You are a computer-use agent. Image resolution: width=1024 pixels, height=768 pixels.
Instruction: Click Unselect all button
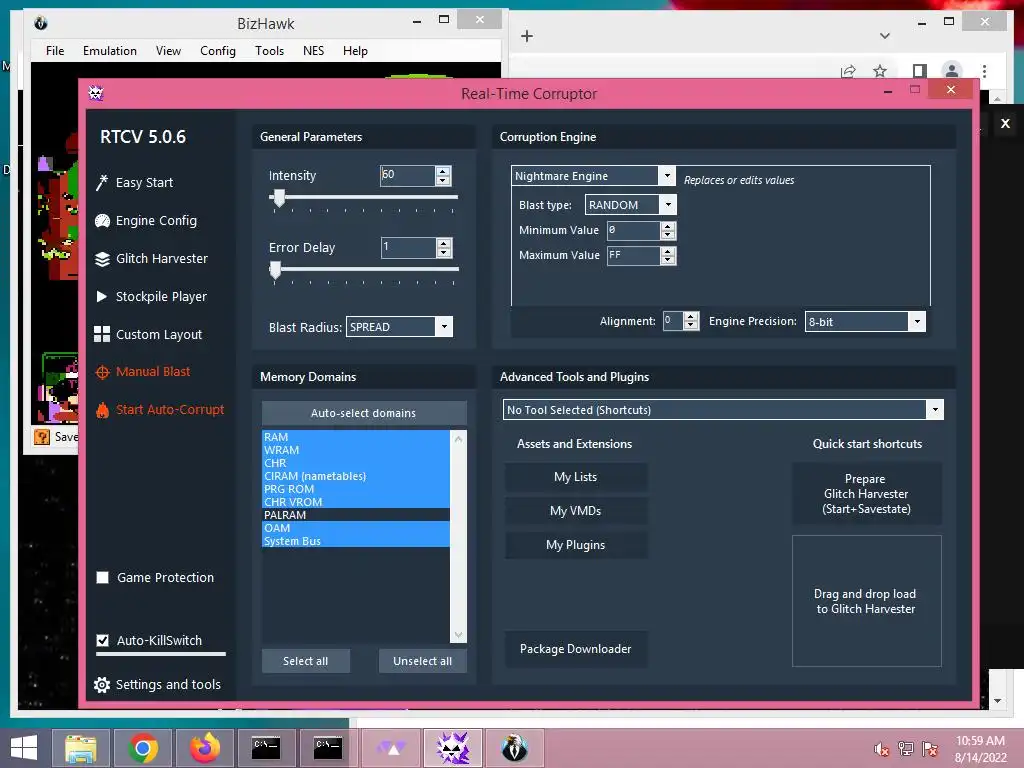tap(423, 661)
